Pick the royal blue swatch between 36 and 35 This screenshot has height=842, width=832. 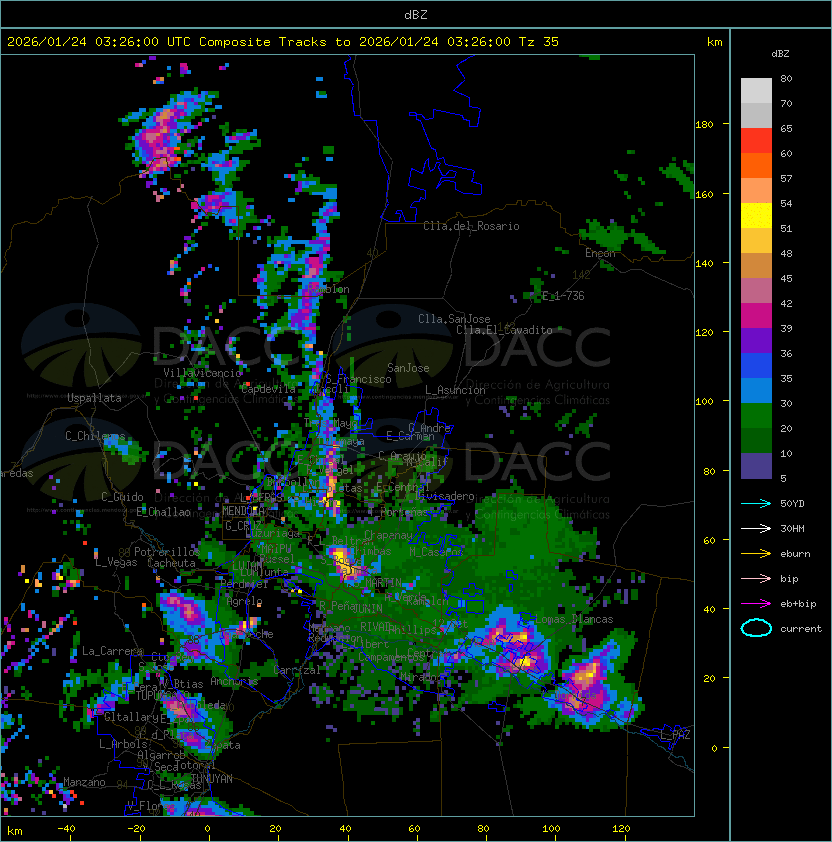coord(756,366)
